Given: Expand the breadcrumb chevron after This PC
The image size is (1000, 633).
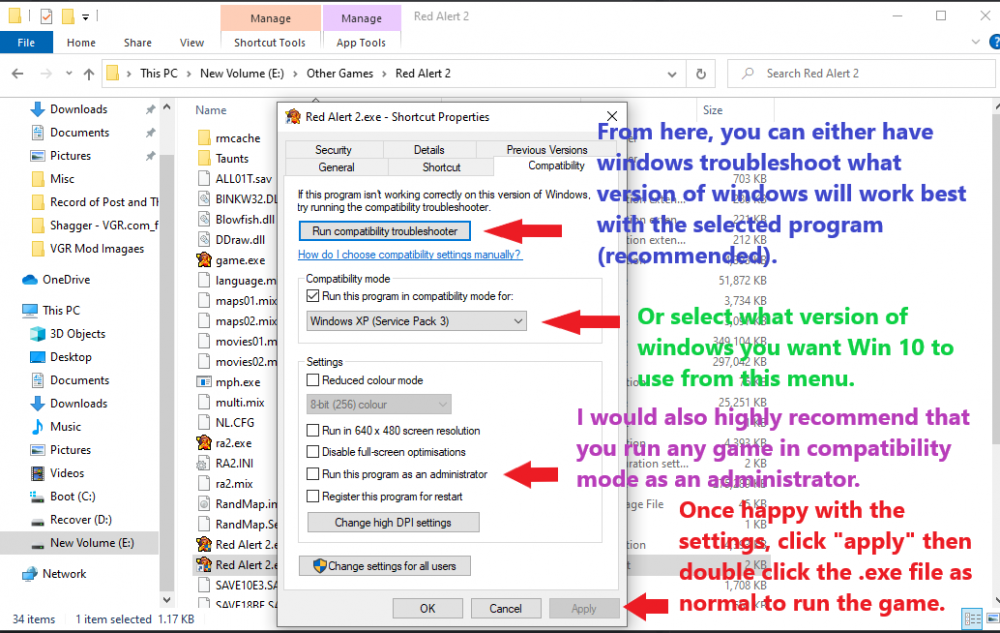Looking at the screenshot, I should (x=189, y=74).
